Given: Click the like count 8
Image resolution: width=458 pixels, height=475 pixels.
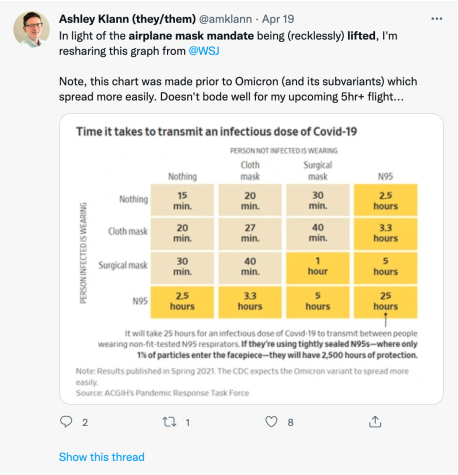Looking at the screenshot, I should (x=291, y=423).
